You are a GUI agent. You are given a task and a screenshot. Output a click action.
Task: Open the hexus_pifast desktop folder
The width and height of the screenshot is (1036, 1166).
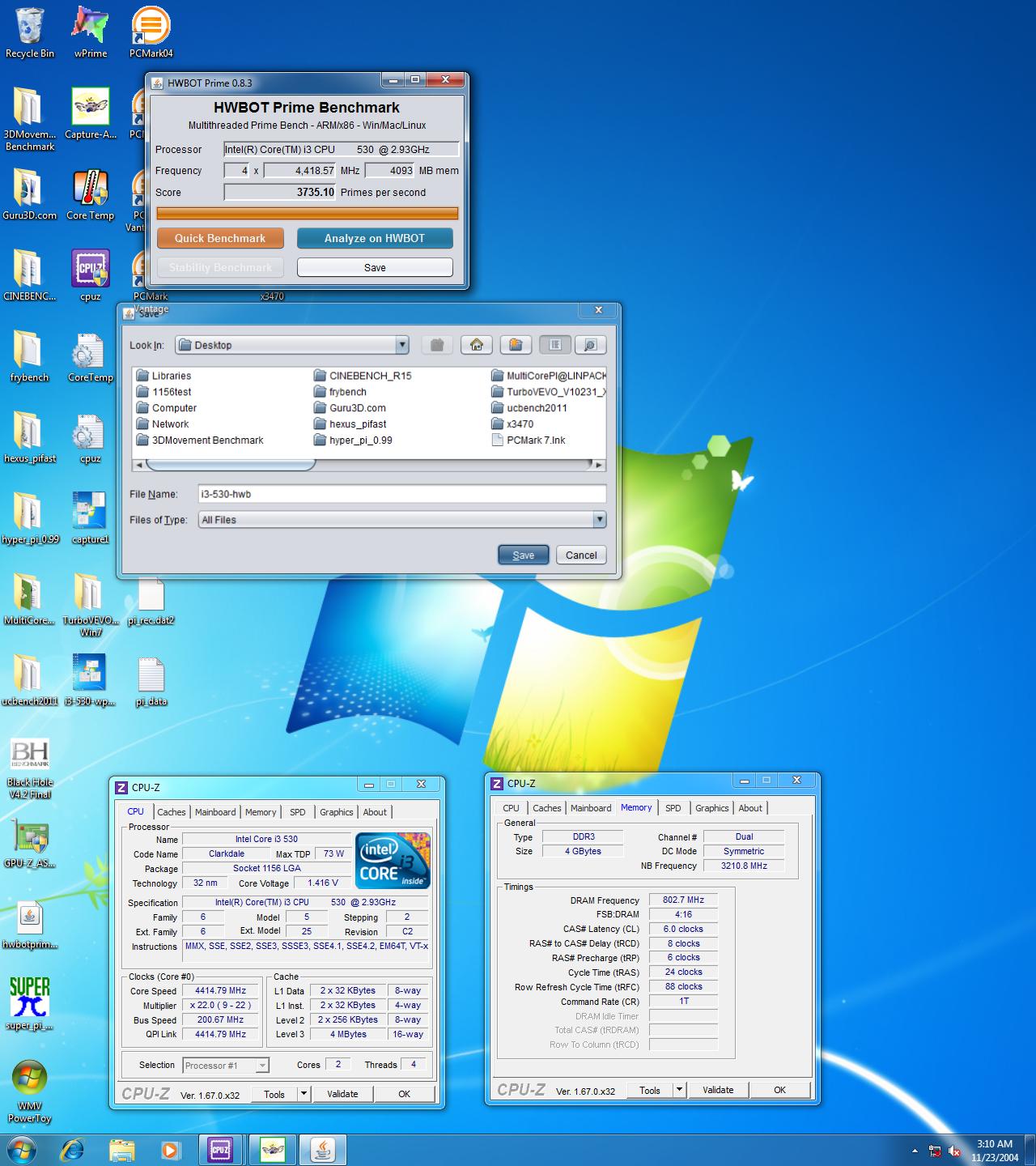point(30,437)
